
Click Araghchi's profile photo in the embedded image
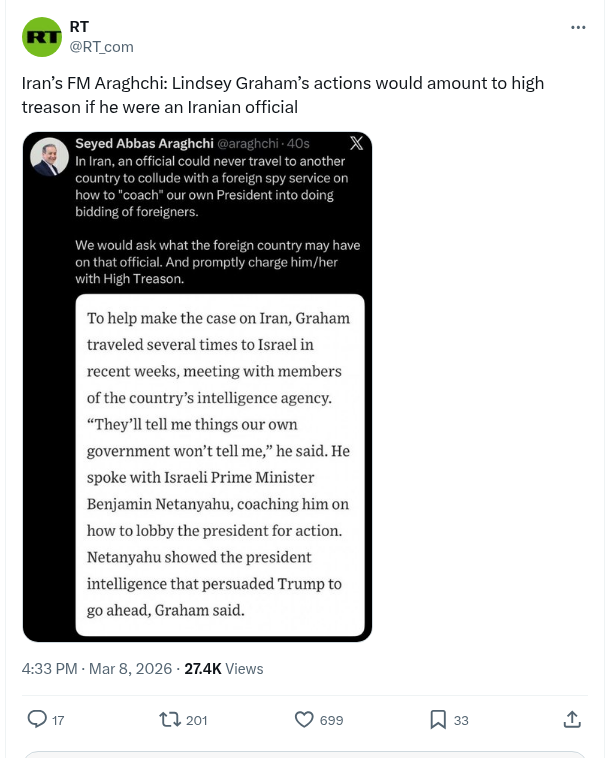pos(50,157)
